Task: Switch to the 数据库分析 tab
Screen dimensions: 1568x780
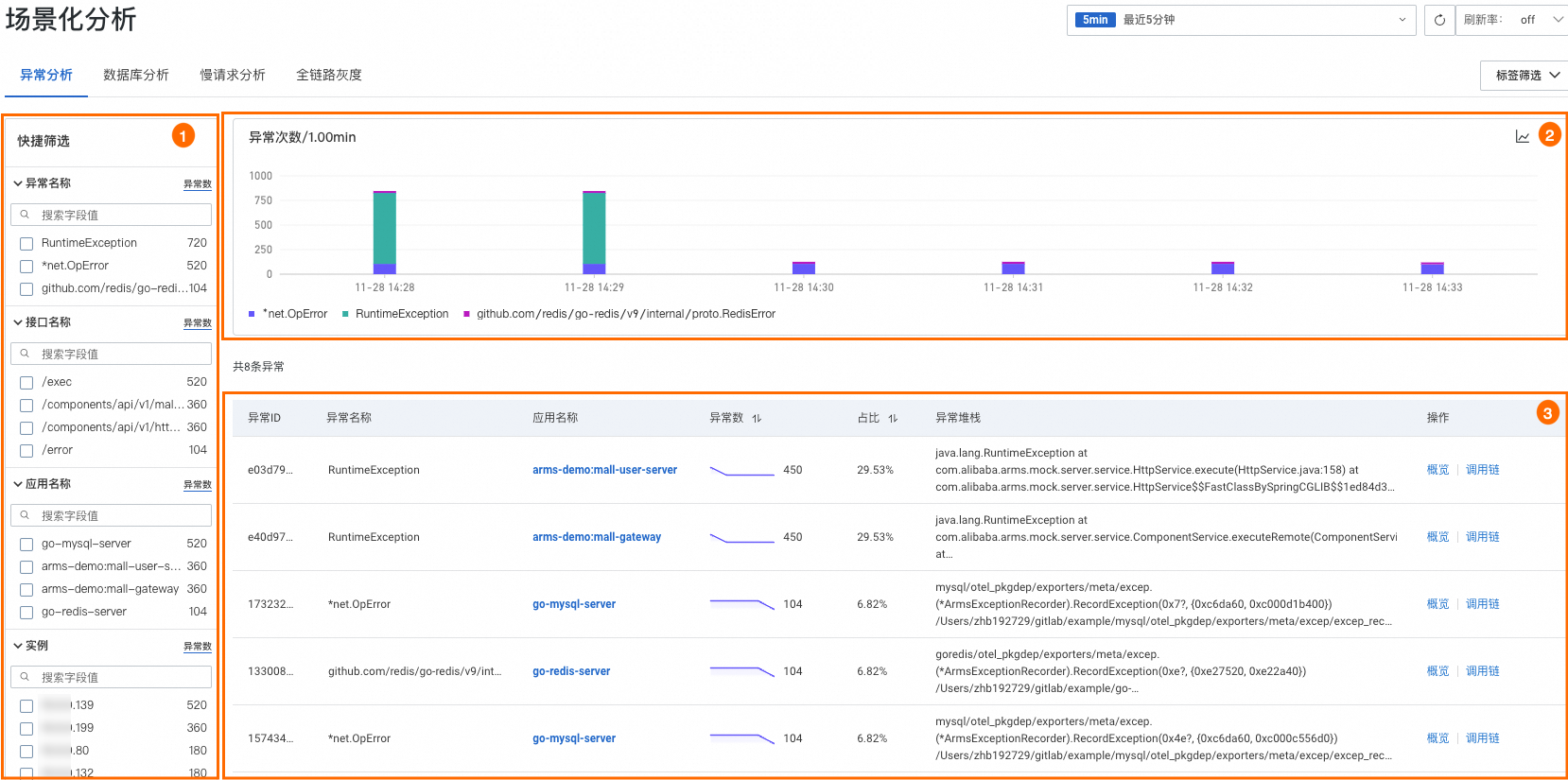Action: (136, 75)
